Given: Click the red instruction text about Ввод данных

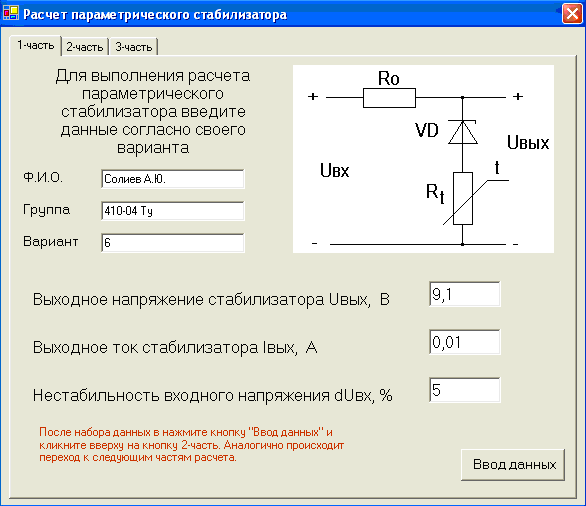Looking at the screenshot, I should 191,445.
